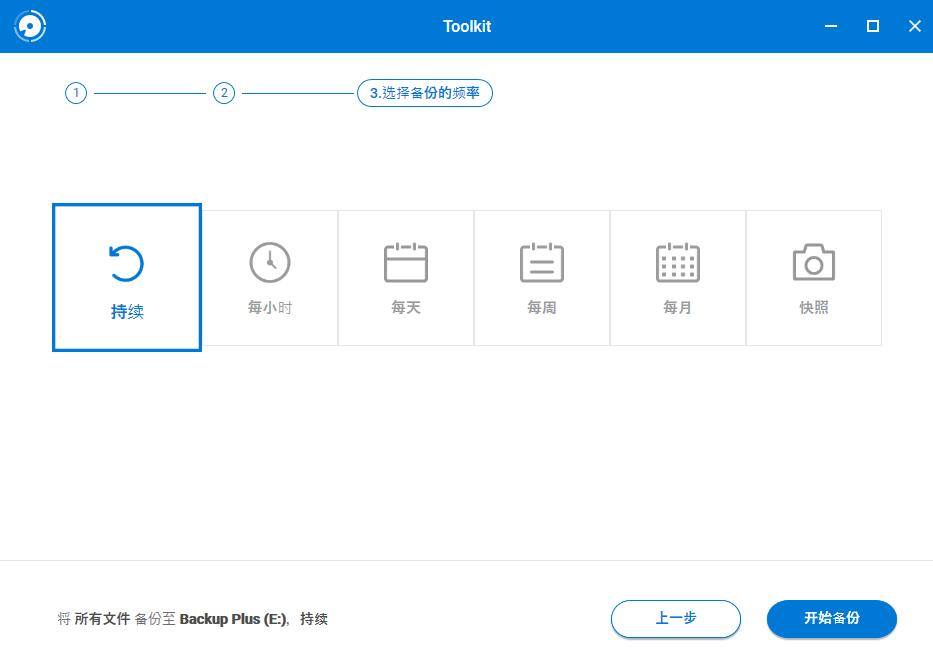Open step 2 indicator
The image size is (933, 662).
tap(224, 92)
